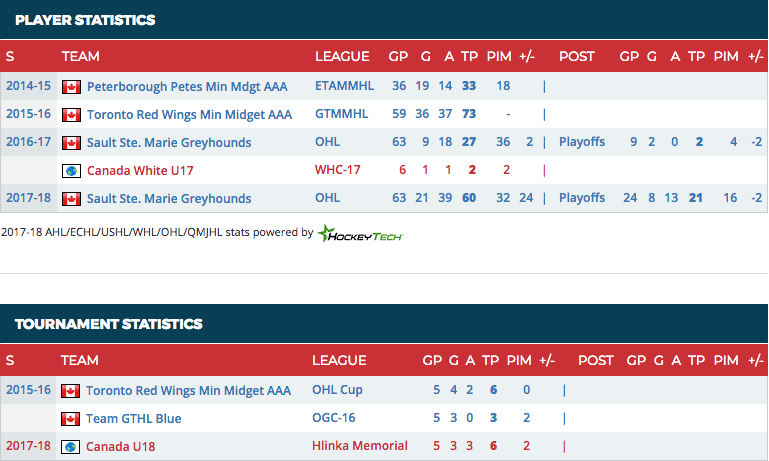Click the flag beside Team GTHL Blue
Screen dimensions: 769x461
click(71, 419)
